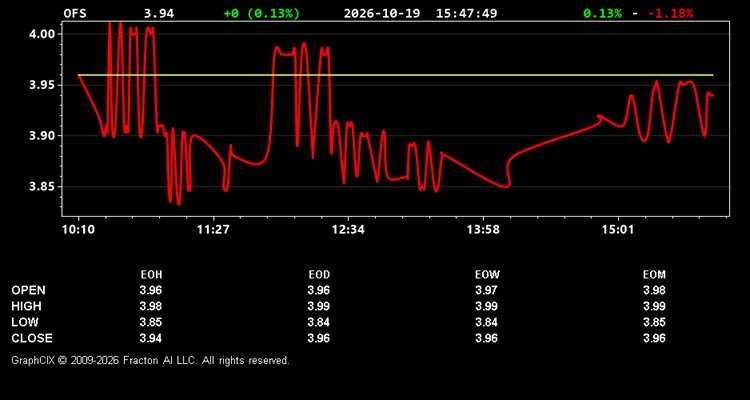This screenshot has width=750, height=400.
Task: Click the EOH column header
Action: tap(151, 275)
